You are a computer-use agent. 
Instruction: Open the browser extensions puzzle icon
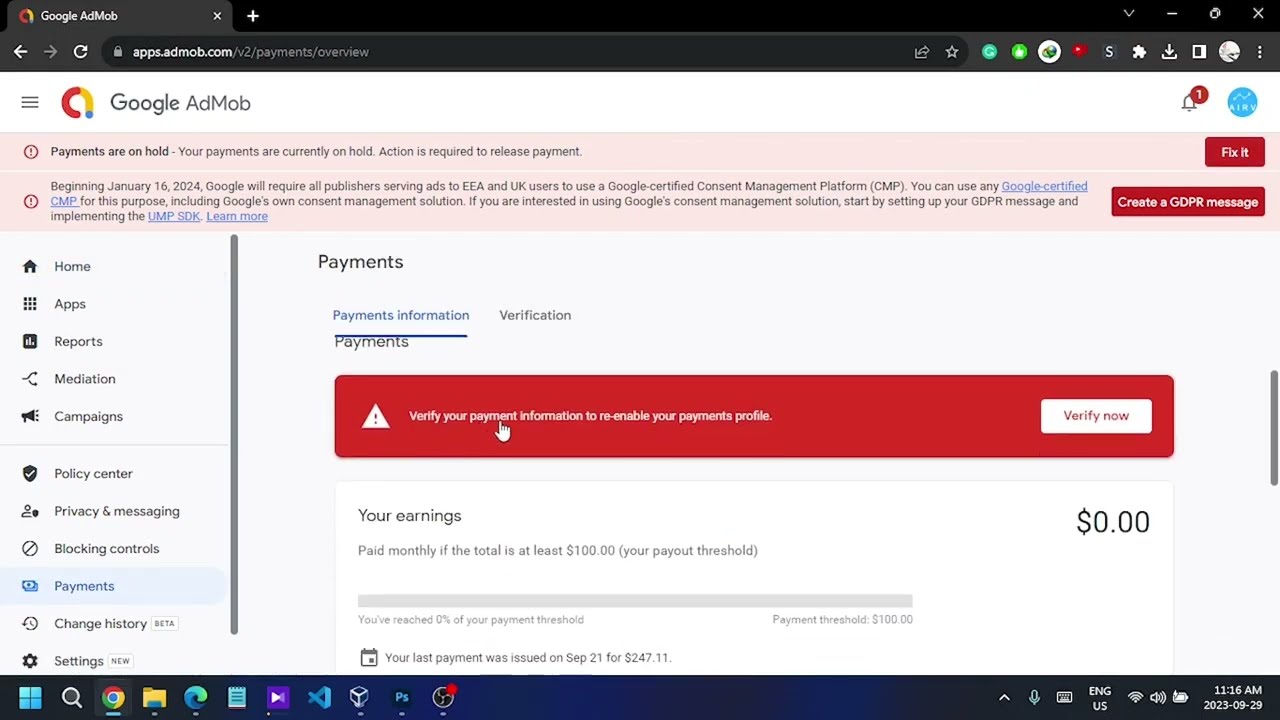[x=1139, y=52]
